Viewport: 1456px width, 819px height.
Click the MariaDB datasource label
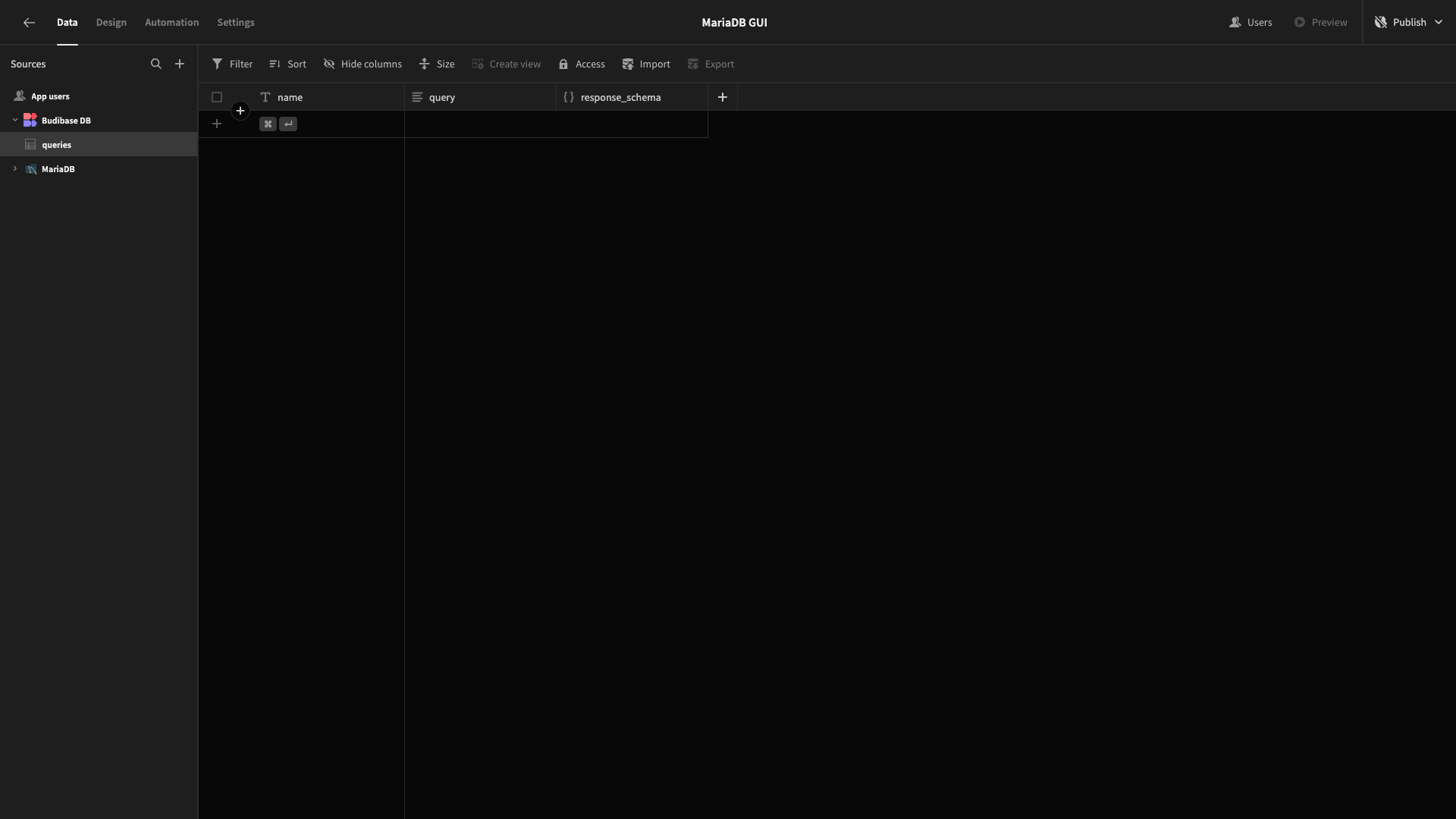[58, 169]
